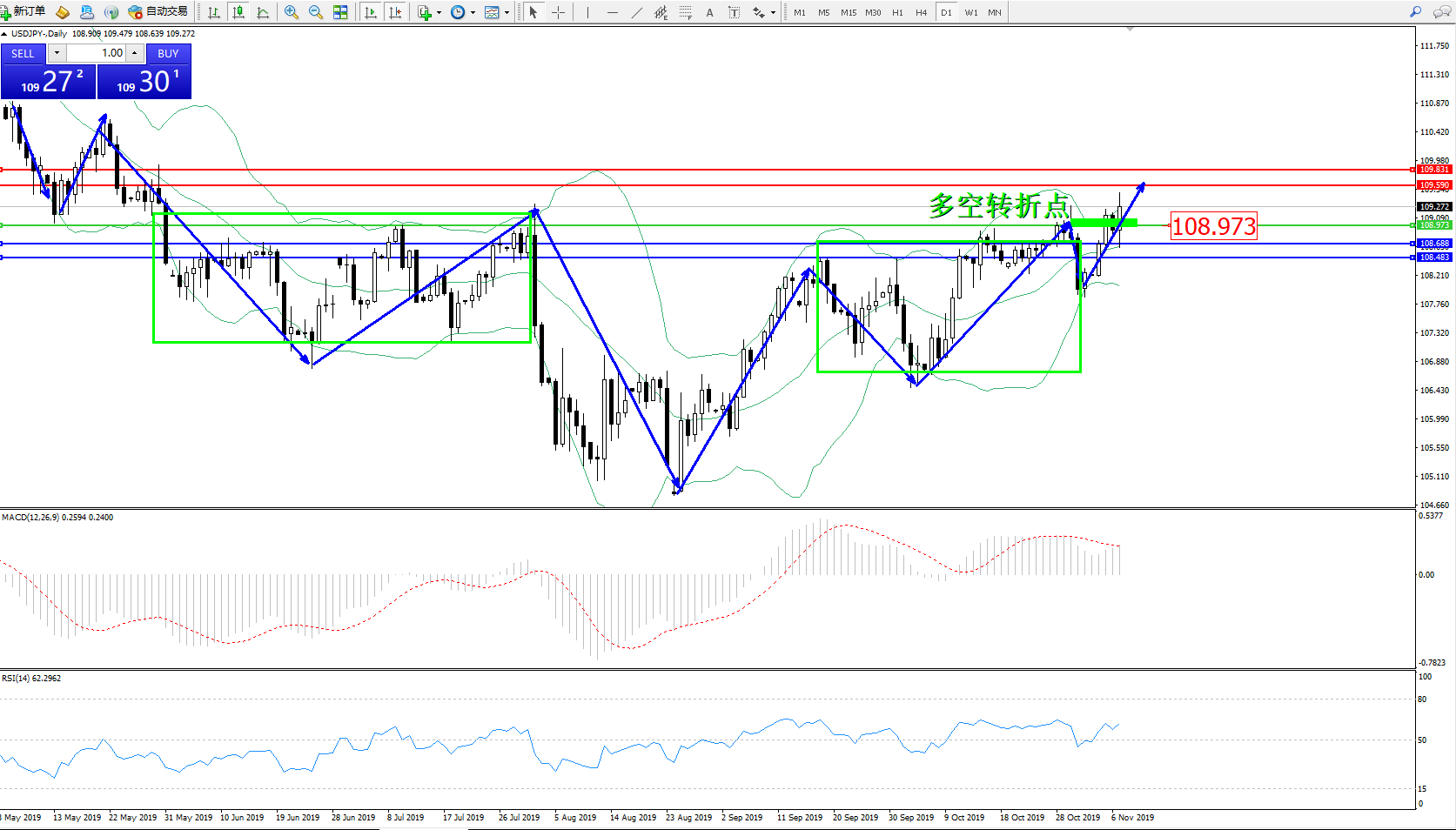Select the crosshair cursor tool

click(x=558, y=12)
